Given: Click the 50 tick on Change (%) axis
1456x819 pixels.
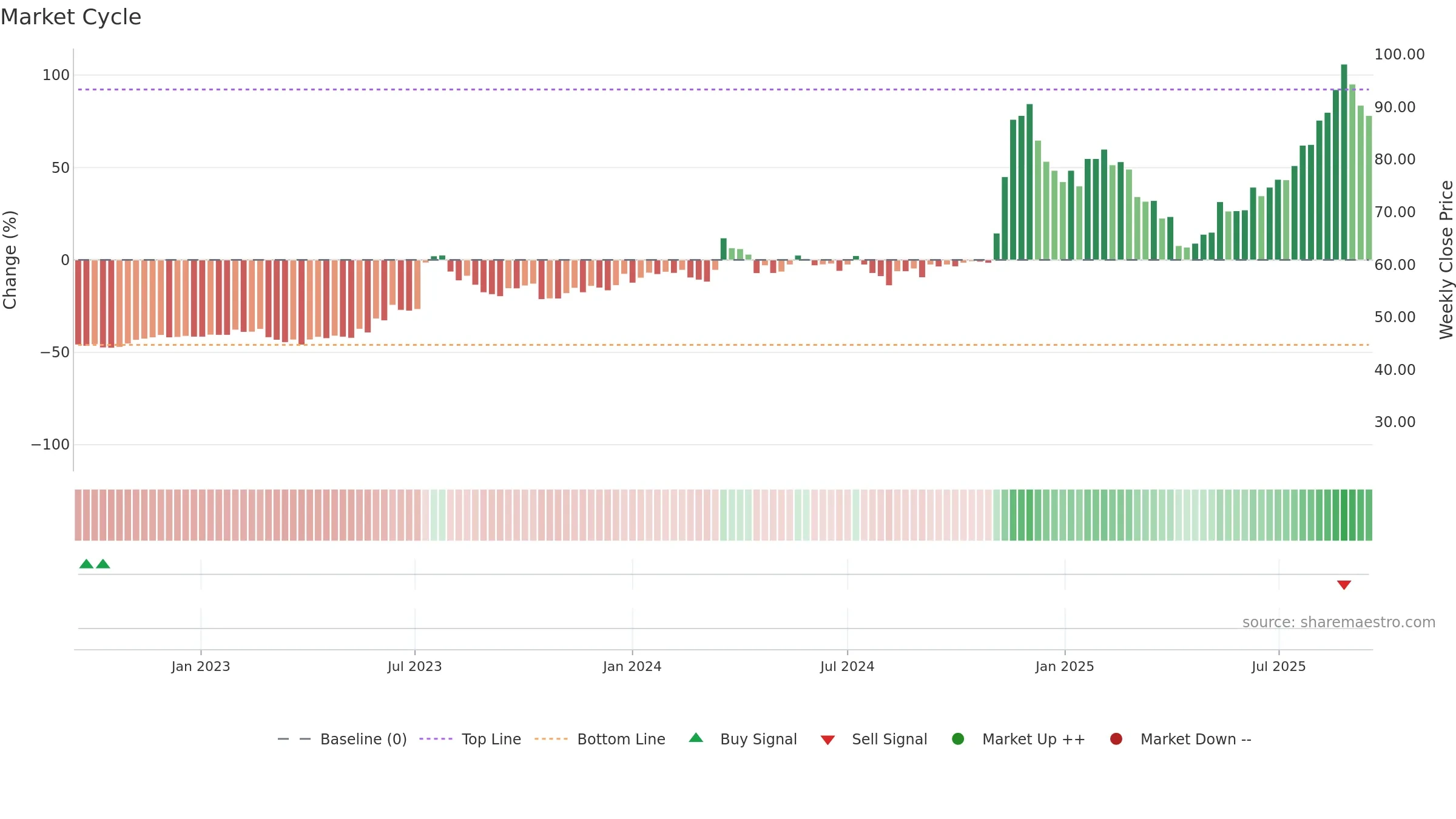Looking at the screenshot, I should (61, 168).
